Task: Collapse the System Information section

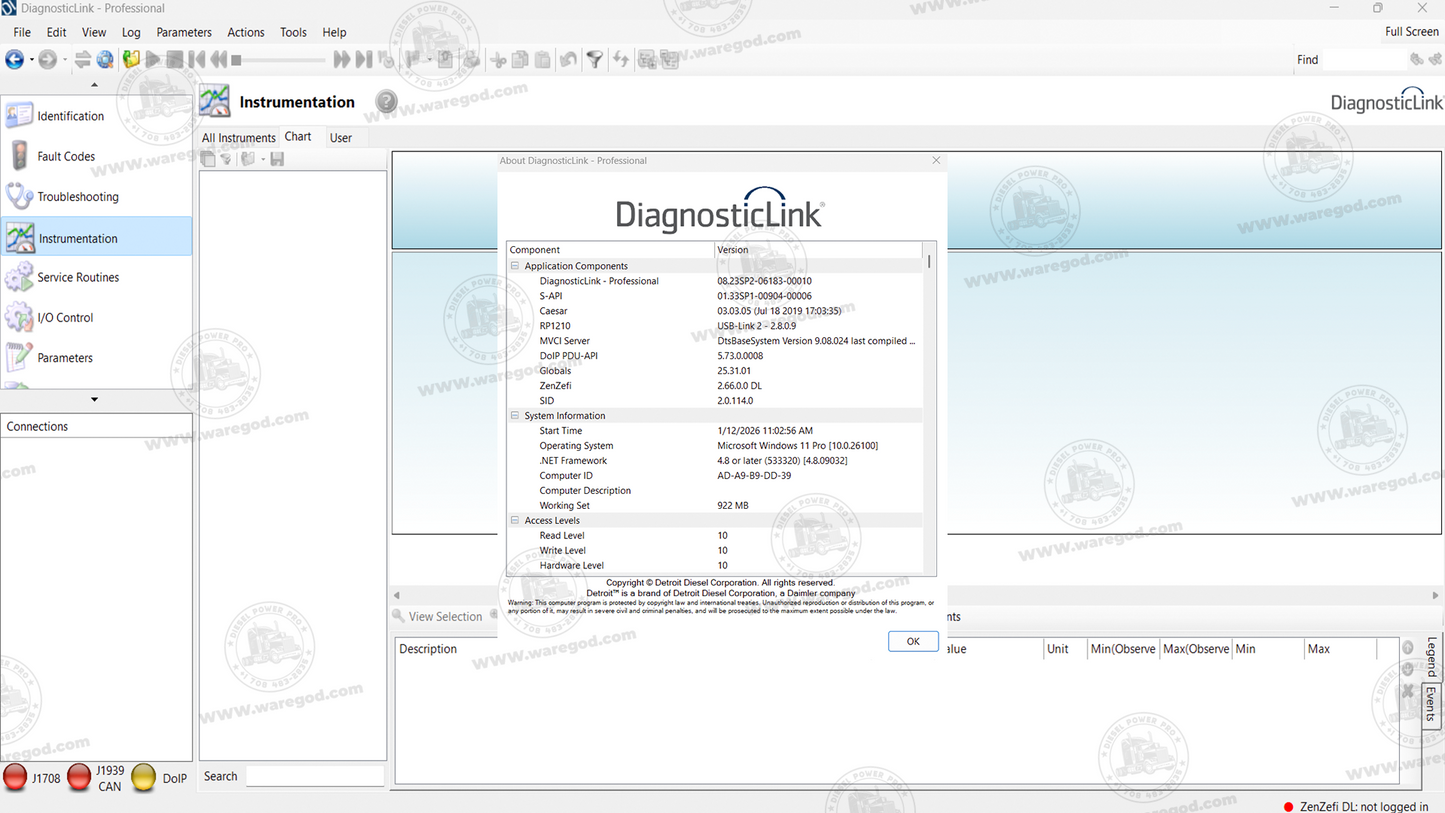Action: (x=514, y=415)
